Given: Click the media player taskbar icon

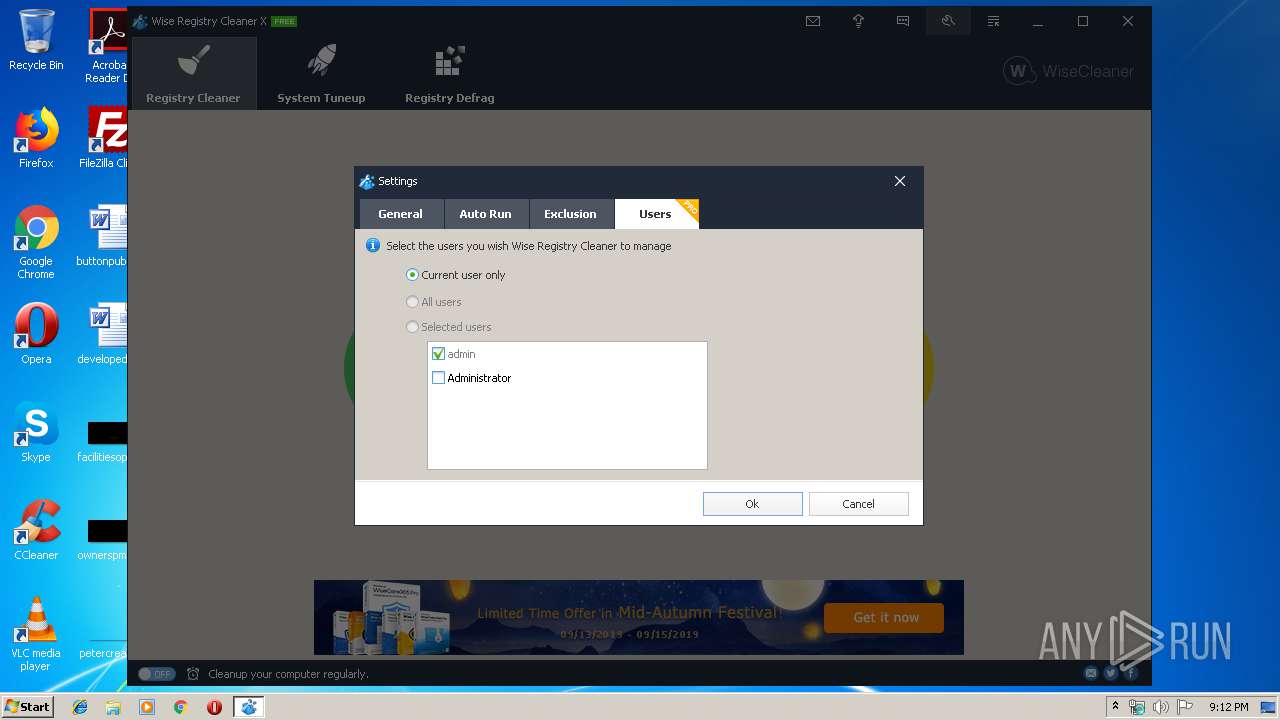Looking at the screenshot, I should pos(147,707).
